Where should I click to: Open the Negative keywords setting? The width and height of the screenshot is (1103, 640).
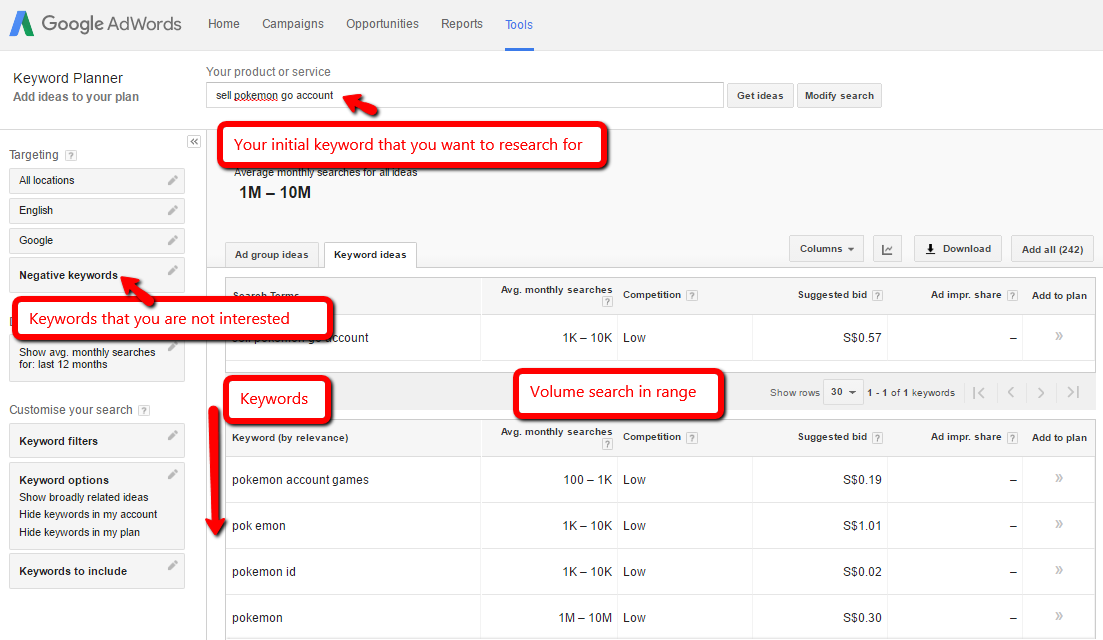tap(97, 275)
